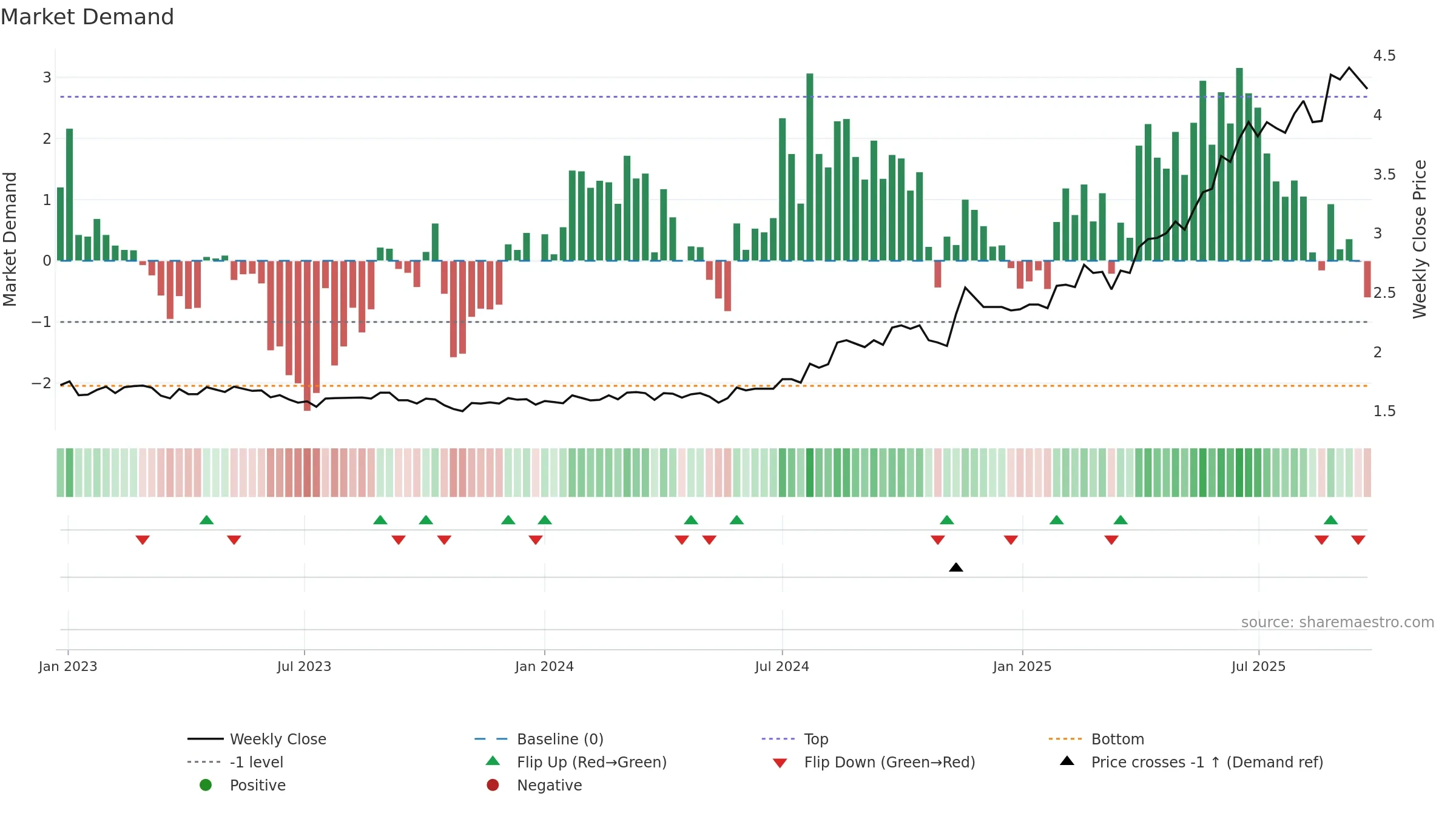Click the black triangle legend icon
Viewport: 1456px width, 819px height.
pos(1067,761)
